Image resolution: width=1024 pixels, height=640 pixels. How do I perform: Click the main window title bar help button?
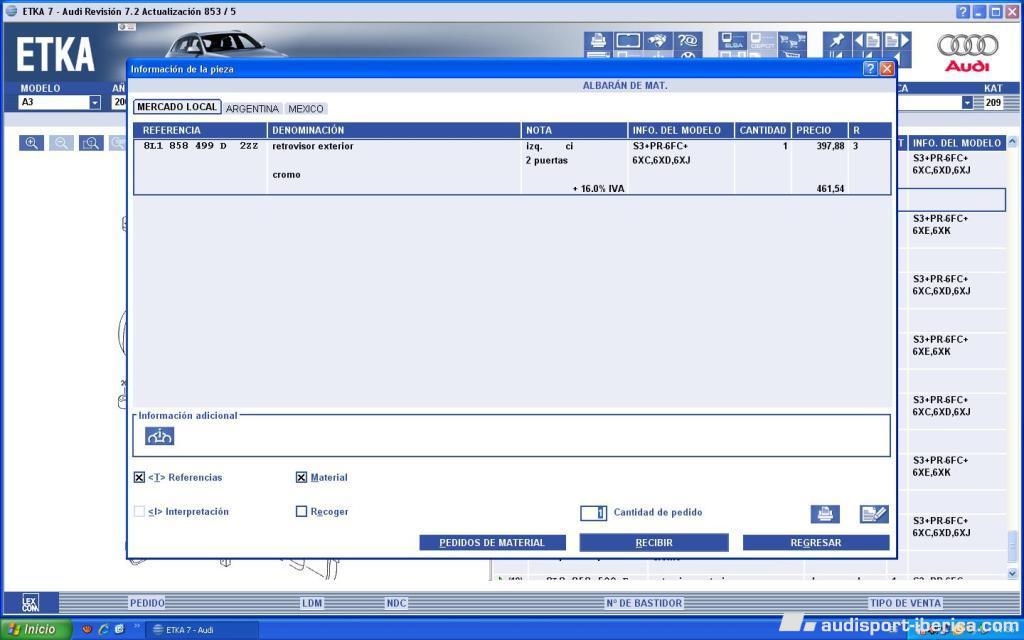pos(963,12)
